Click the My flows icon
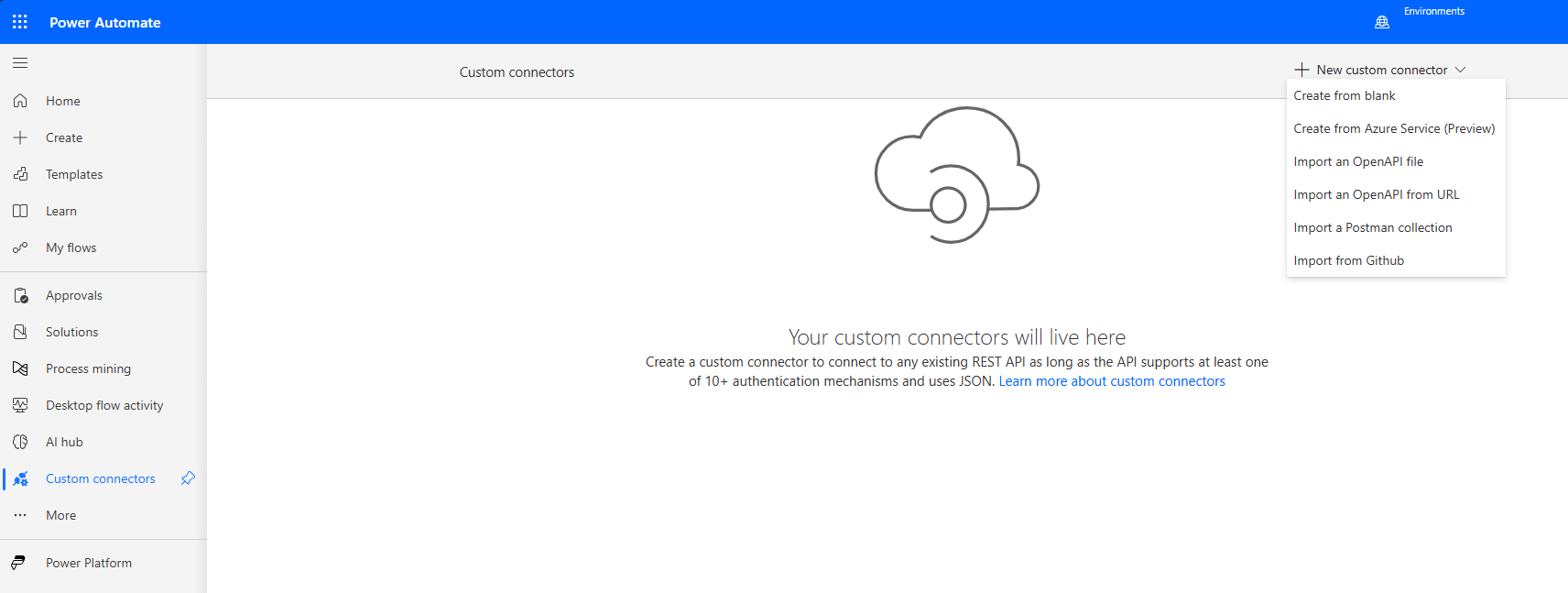Image resolution: width=1568 pixels, height=593 pixels. tap(20, 247)
